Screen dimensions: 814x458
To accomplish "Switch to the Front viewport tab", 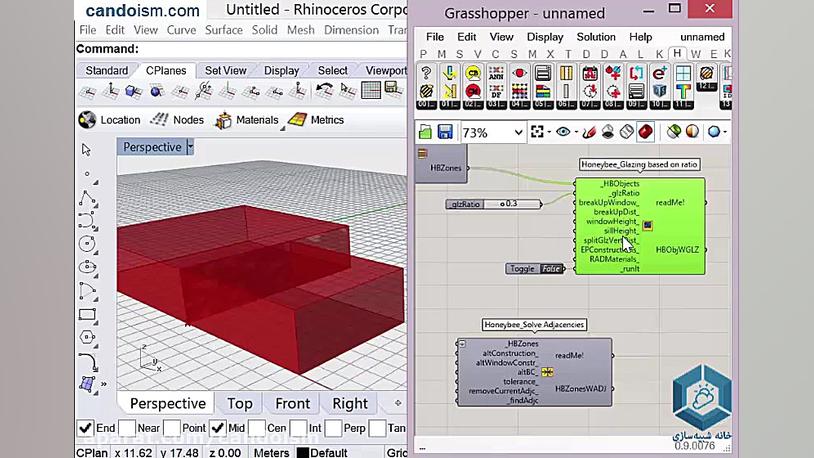I will (x=292, y=403).
